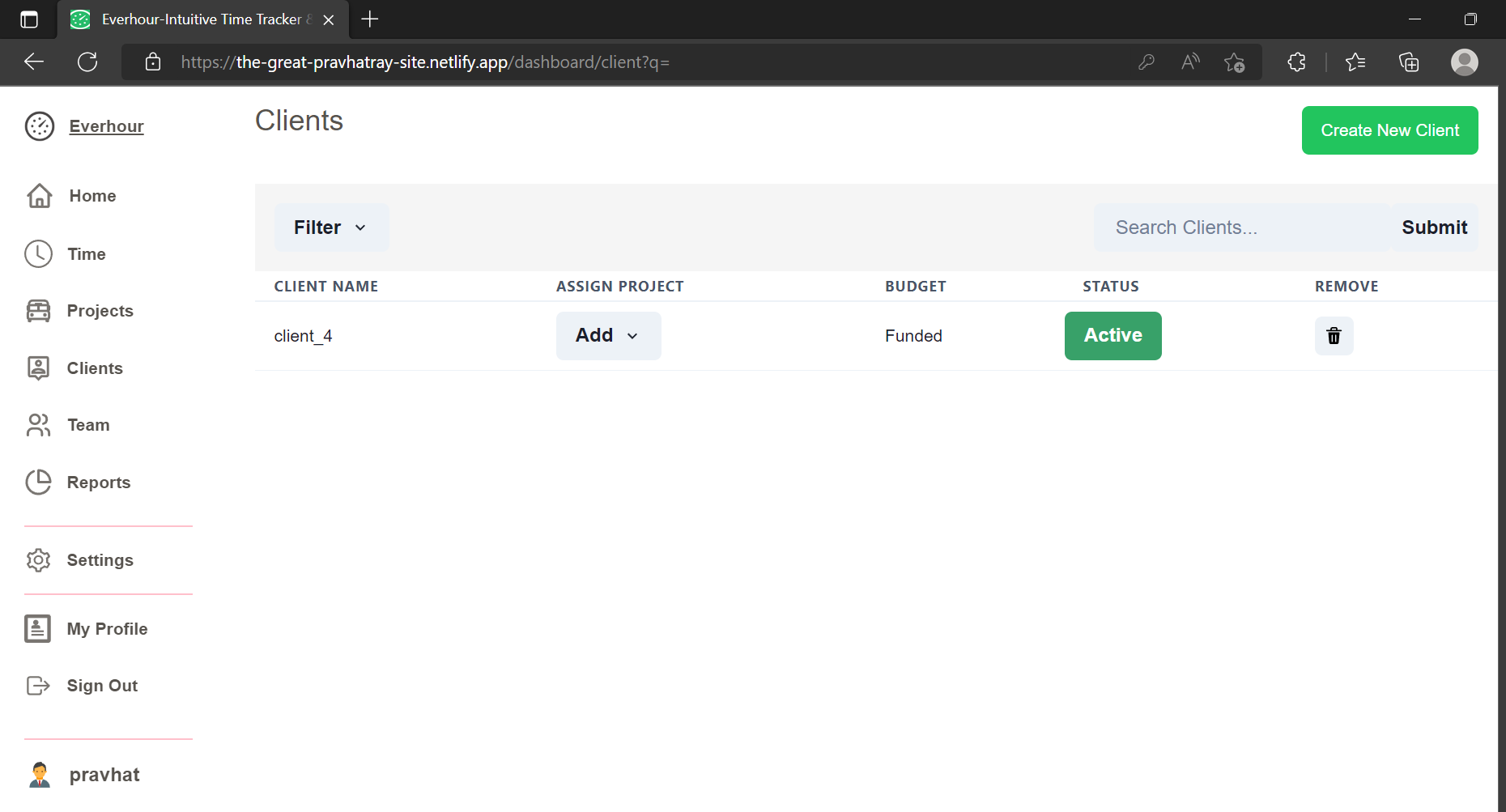The image size is (1506, 812).
Task: Open the Time section
Action: coord(87,254)
